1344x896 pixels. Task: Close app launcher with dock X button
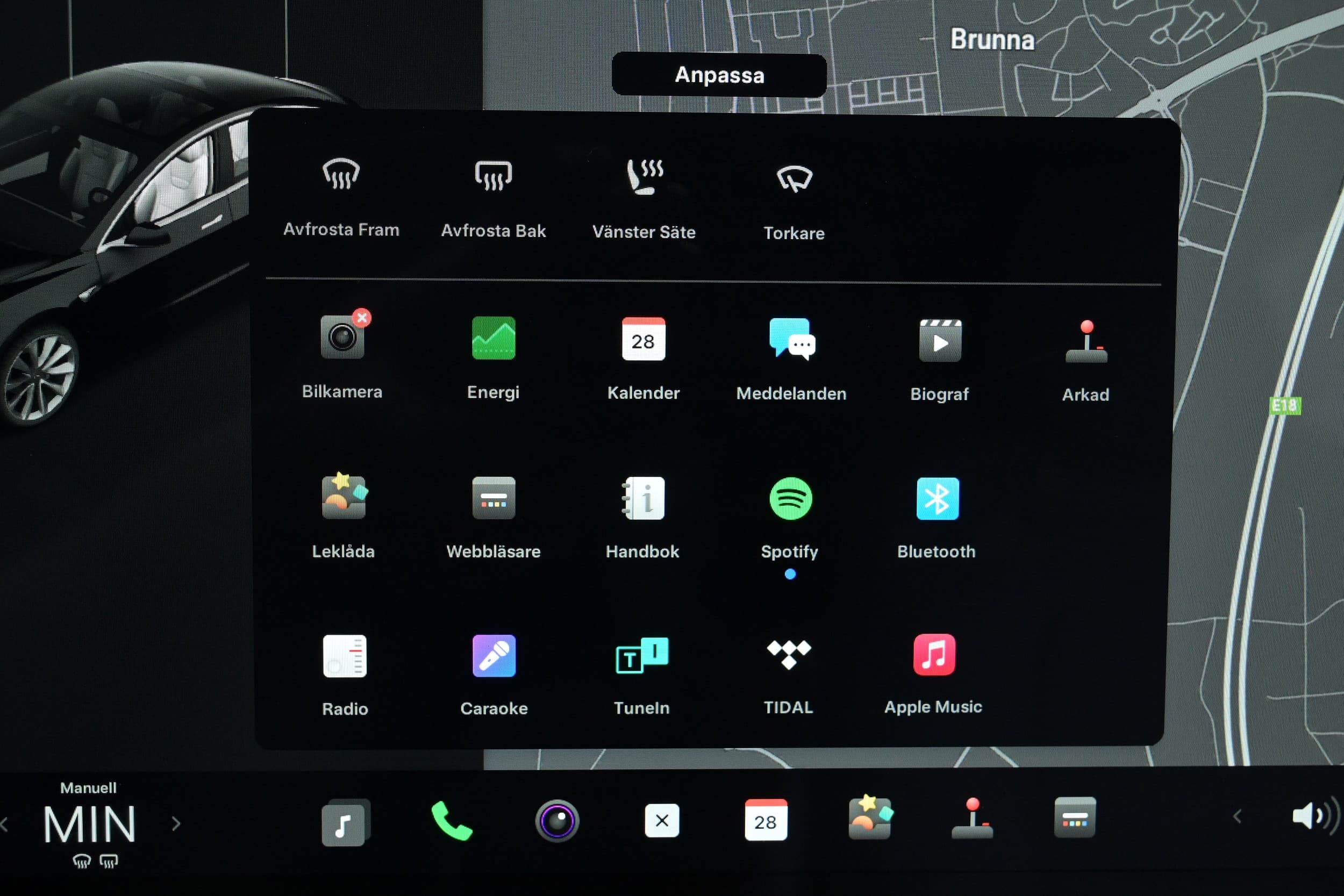pos(662,821)
